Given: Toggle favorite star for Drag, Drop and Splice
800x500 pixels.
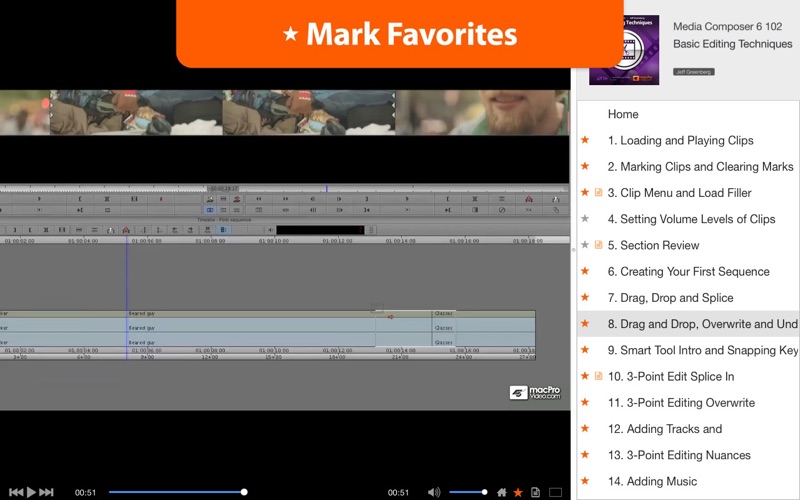Looking at the screenshot, I should [585, 297].
